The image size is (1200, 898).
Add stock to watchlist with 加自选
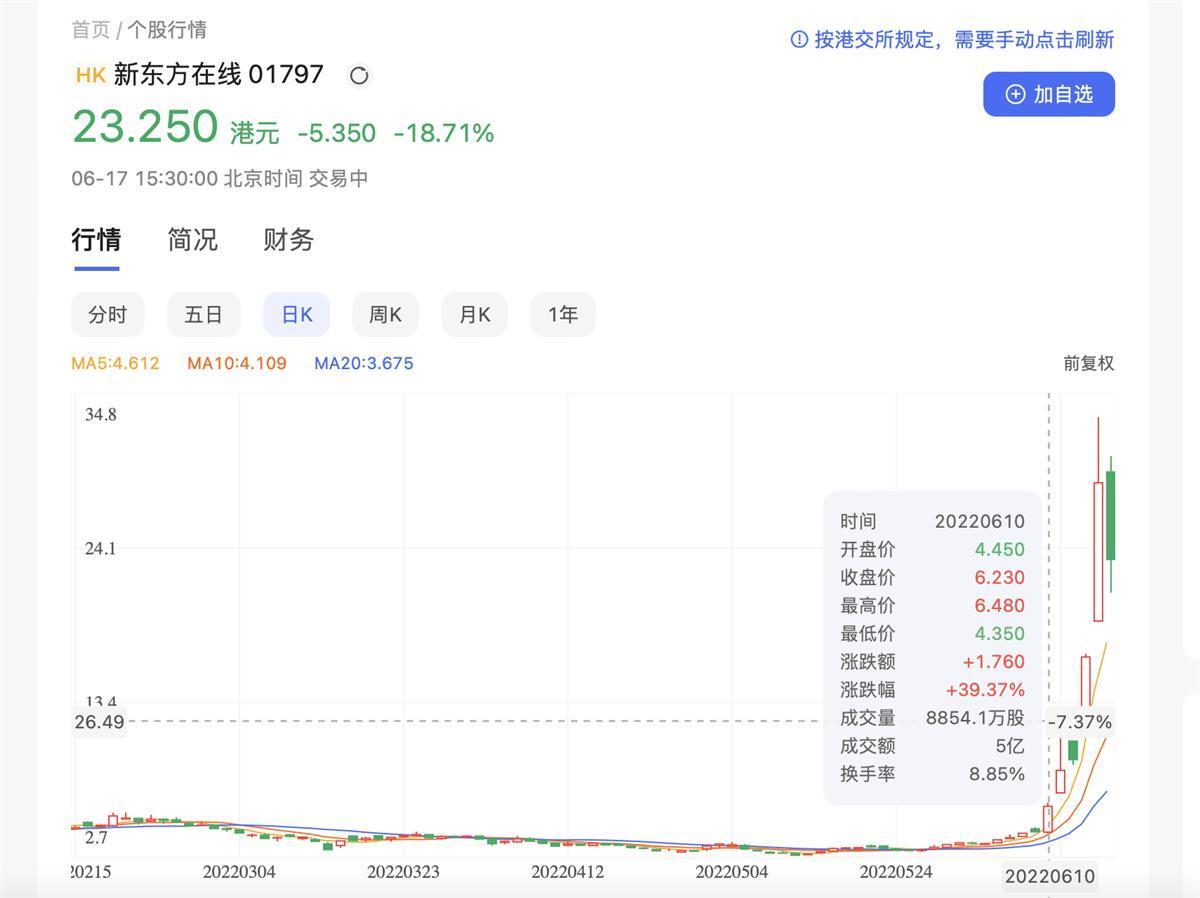tap(1048, 94)
